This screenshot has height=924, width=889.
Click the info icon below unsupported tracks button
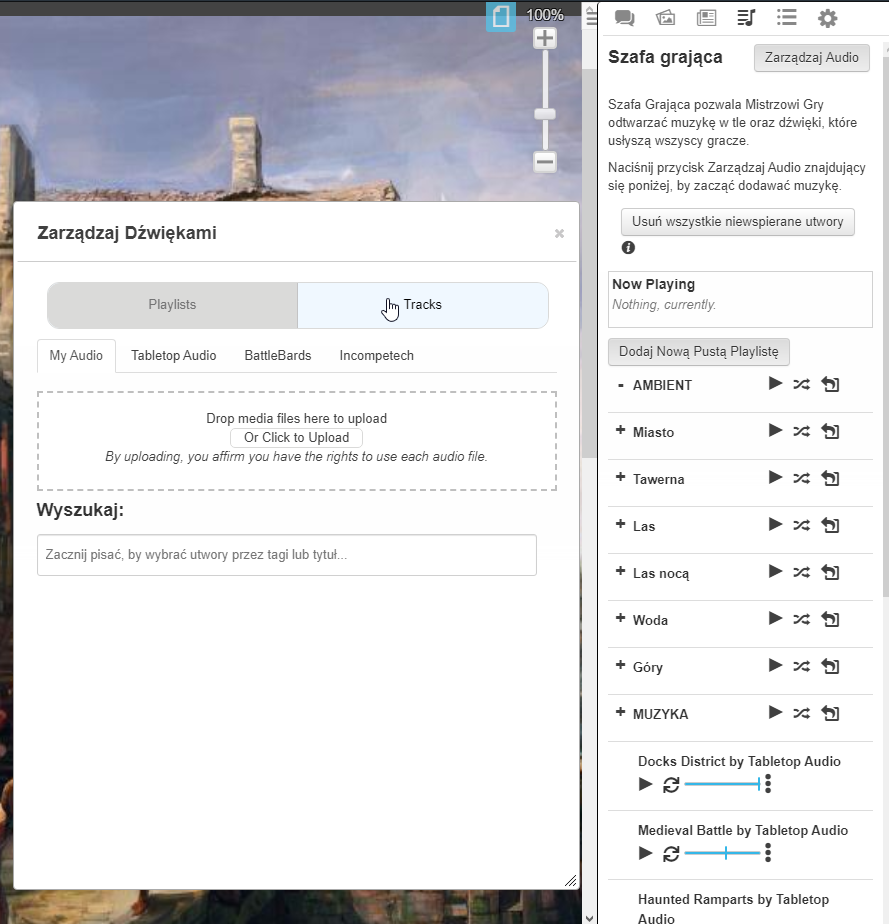628,248
